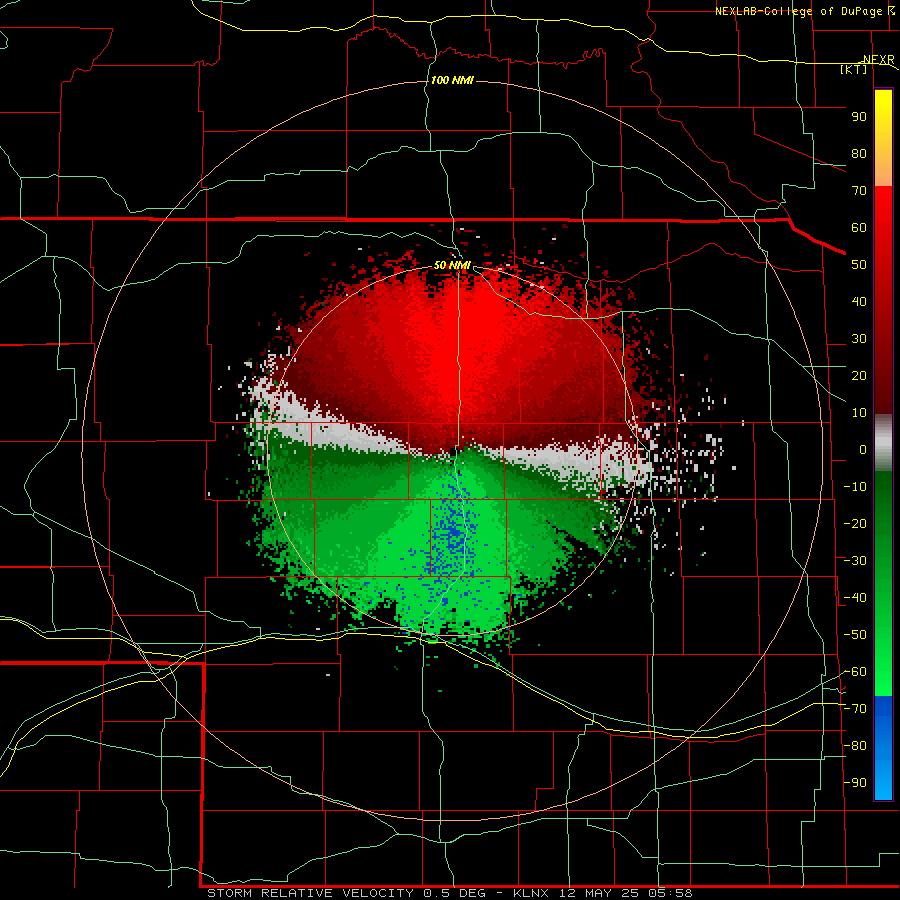Click the "KLNX" radar site identifier
The height and width of the screenshot is (900, 900).
[531, 893]
